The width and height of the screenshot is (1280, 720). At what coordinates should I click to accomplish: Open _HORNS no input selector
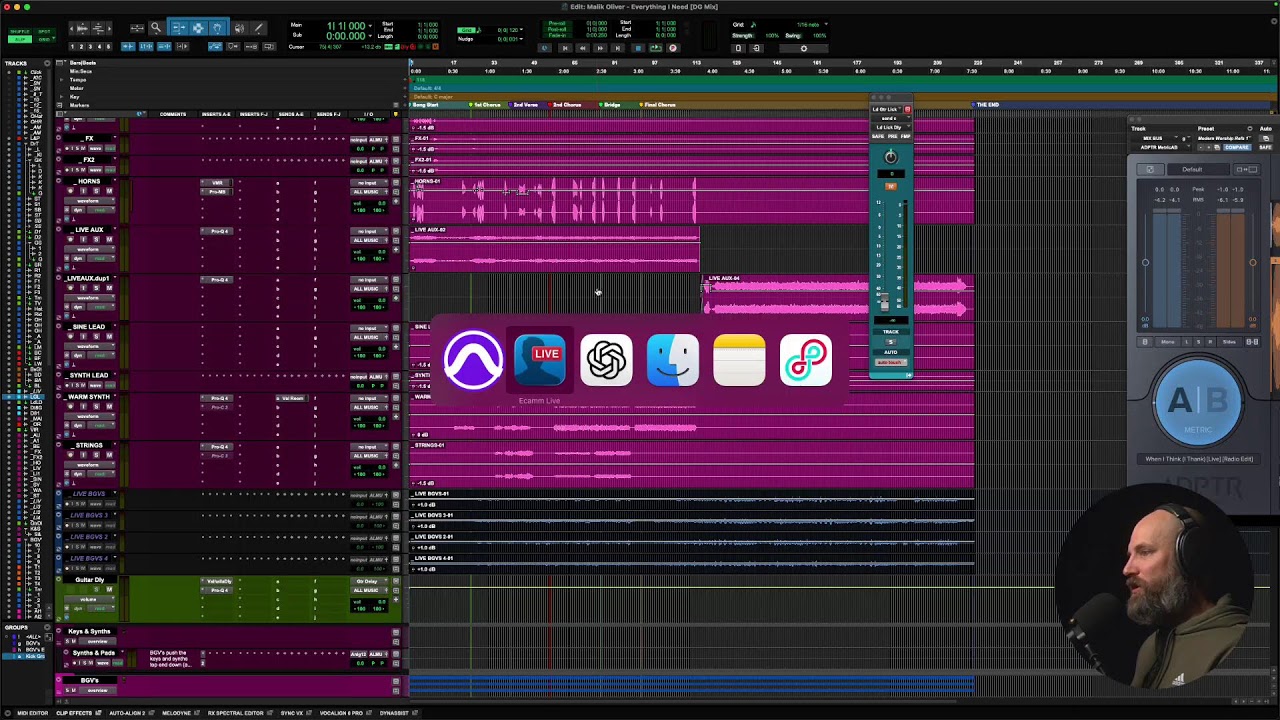tap(368, 183)
